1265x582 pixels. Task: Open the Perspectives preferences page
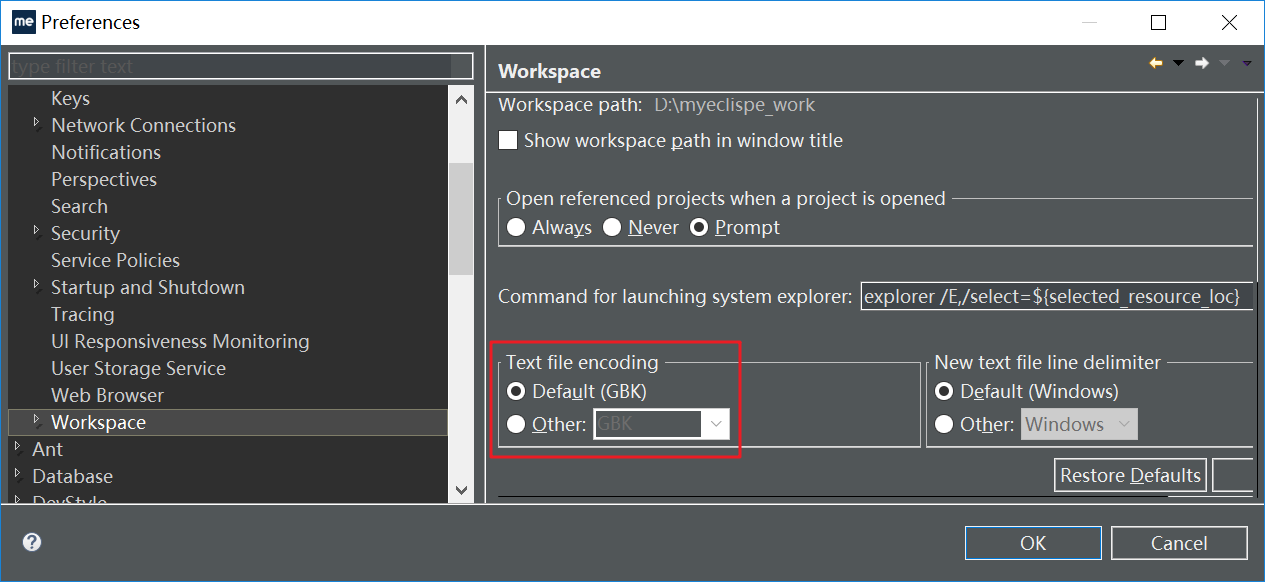104,179
